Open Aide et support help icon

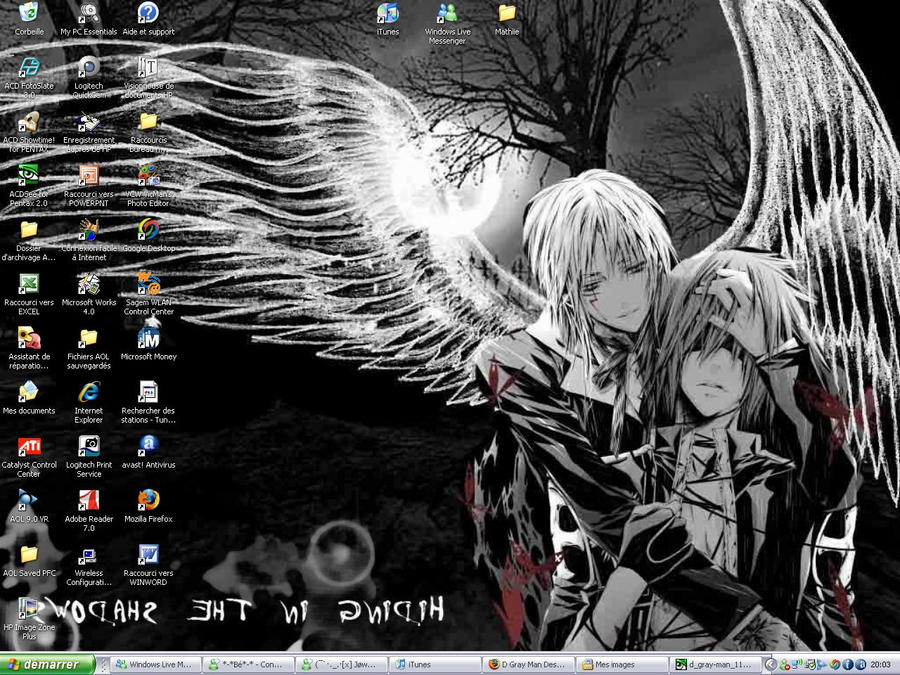[148, 18]
